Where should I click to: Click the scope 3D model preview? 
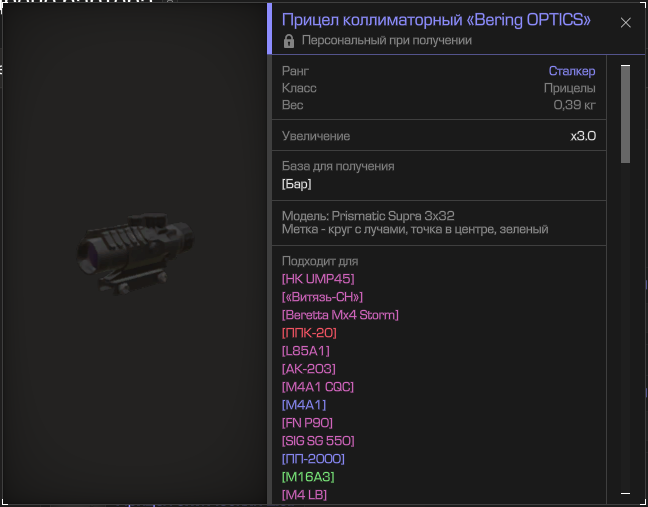click(135, 253)
